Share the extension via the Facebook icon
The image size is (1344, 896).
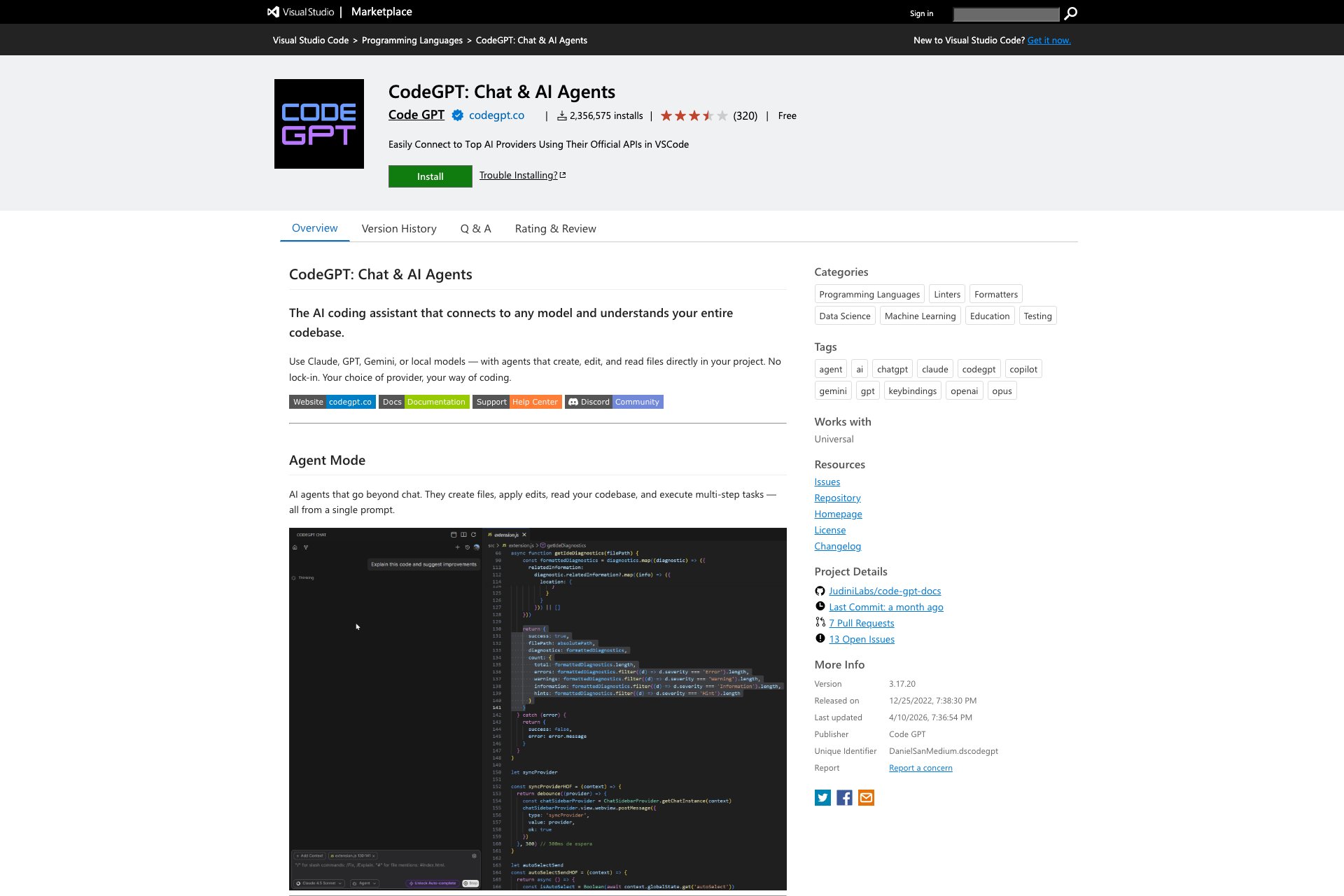click(x=843, y=797)
